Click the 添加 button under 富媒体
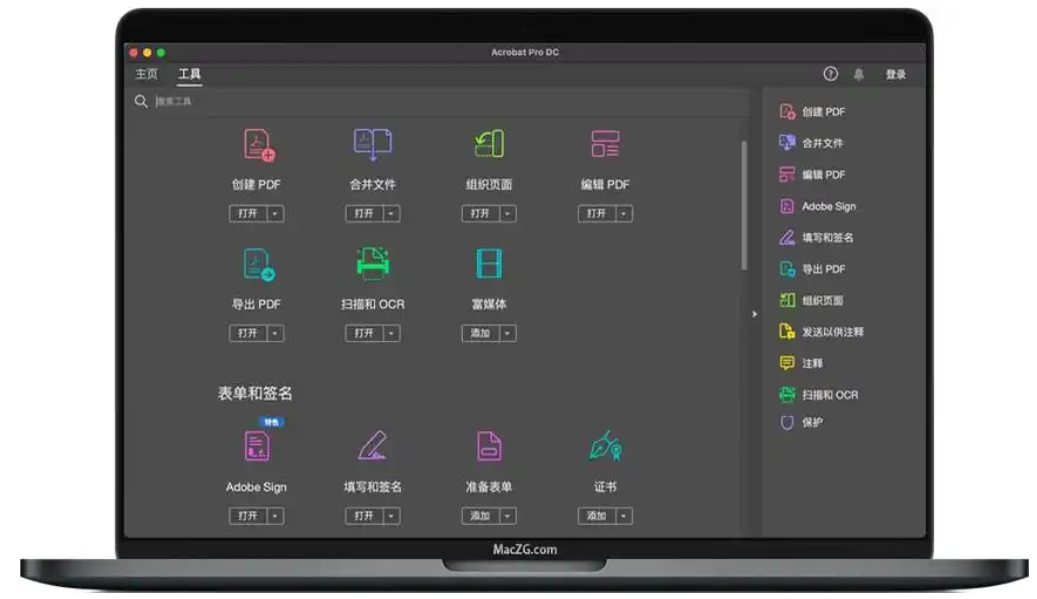 tap(481, 333)
